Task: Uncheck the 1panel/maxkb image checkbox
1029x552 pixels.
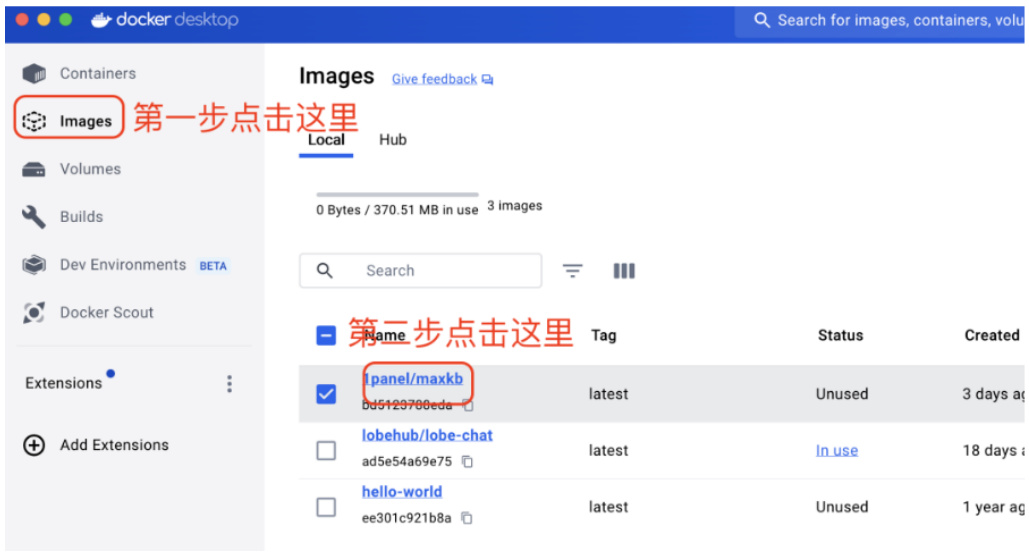Action: pos(326,394)
